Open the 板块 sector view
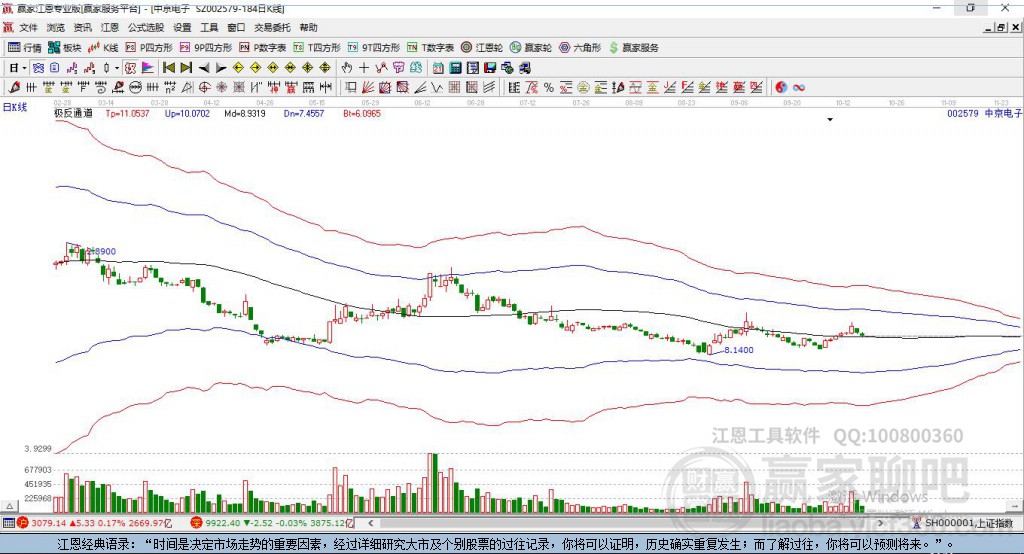This screenshot has height=554, width=1024. tap(65, 48)
